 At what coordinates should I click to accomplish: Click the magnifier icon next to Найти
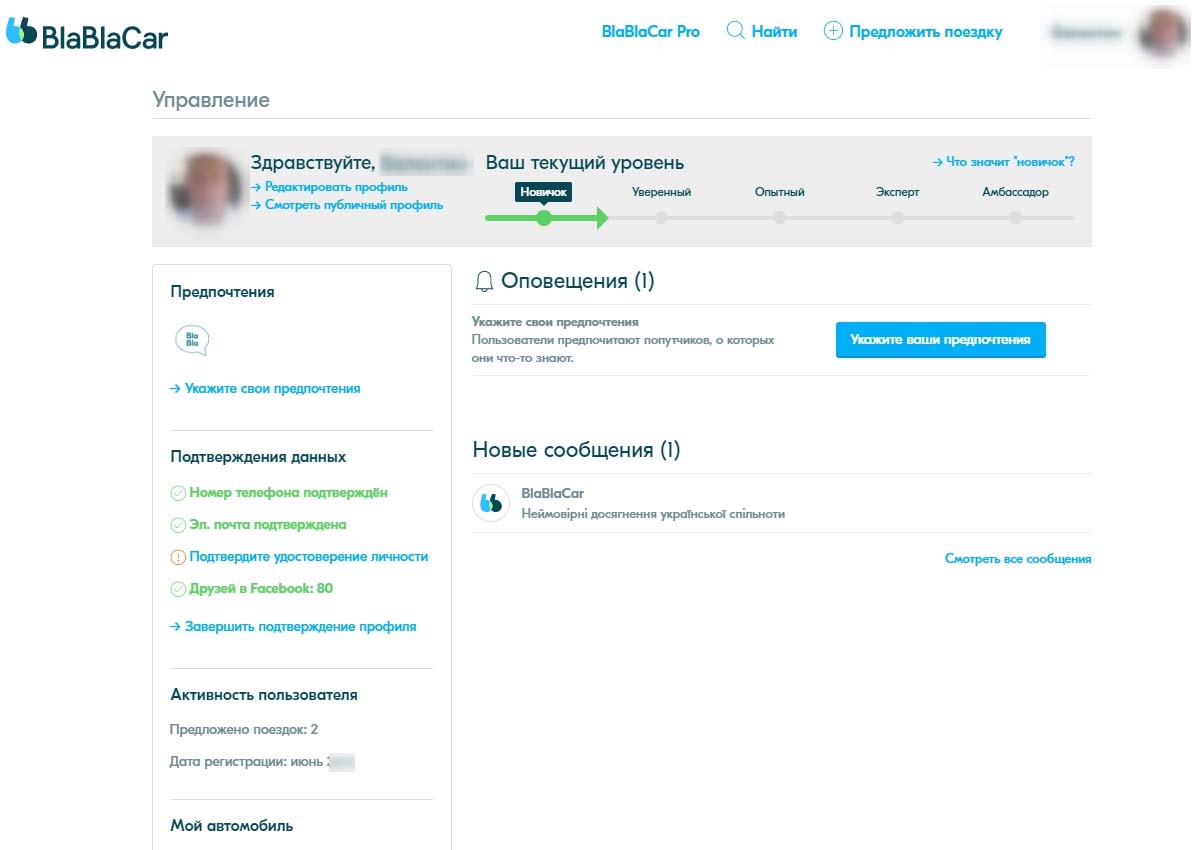(x=736, y=30)
